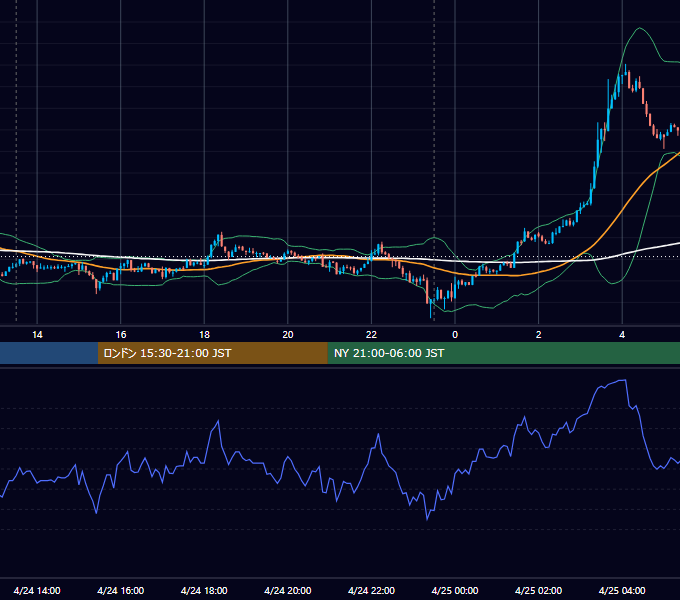The width and height of the screenshot is (680, 600).
Task: Click the '4/25 04:00' date label
Action: pos(622,590)
